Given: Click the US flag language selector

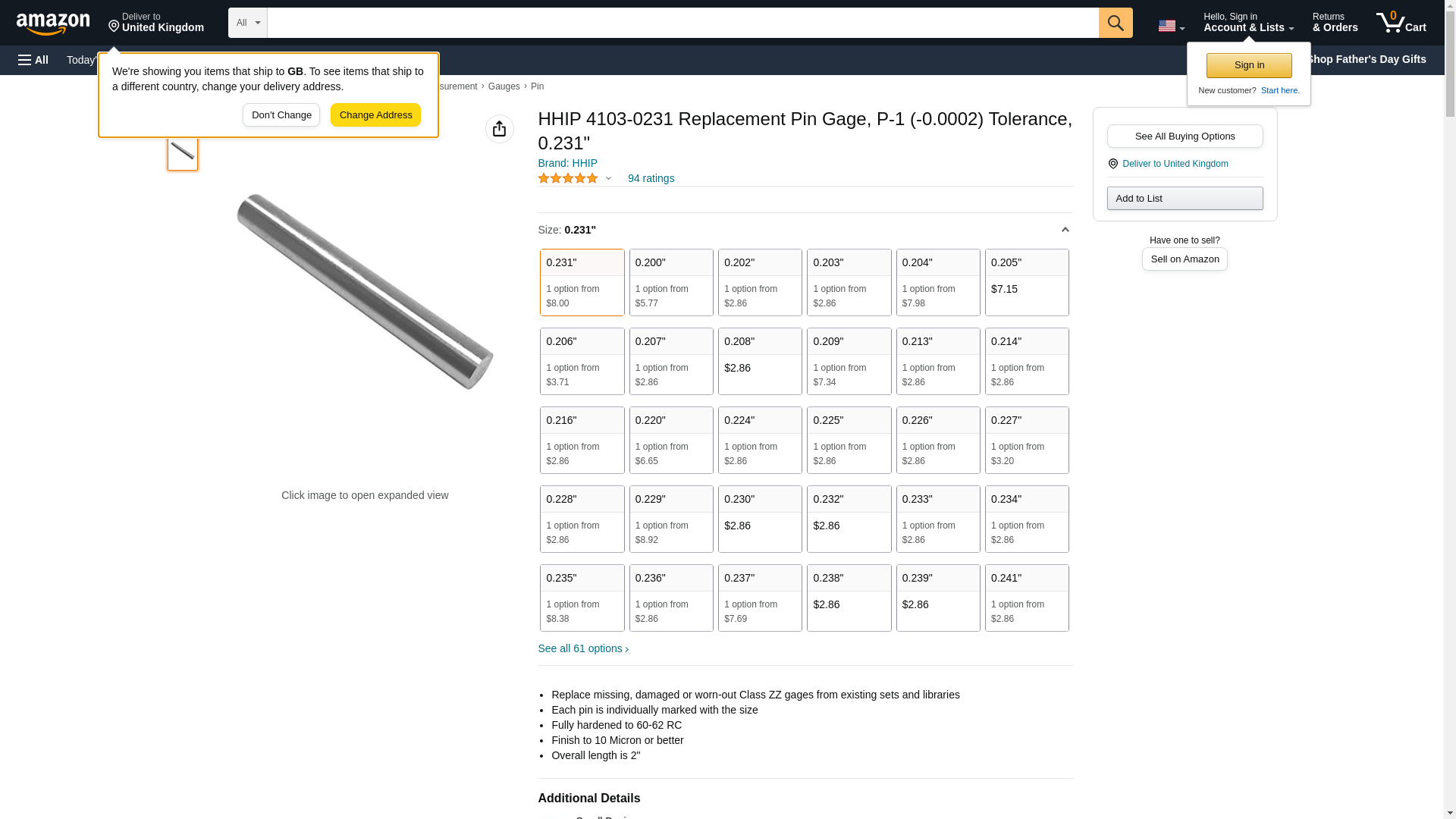Looking at the screenshot, I should pos(1170,26).
